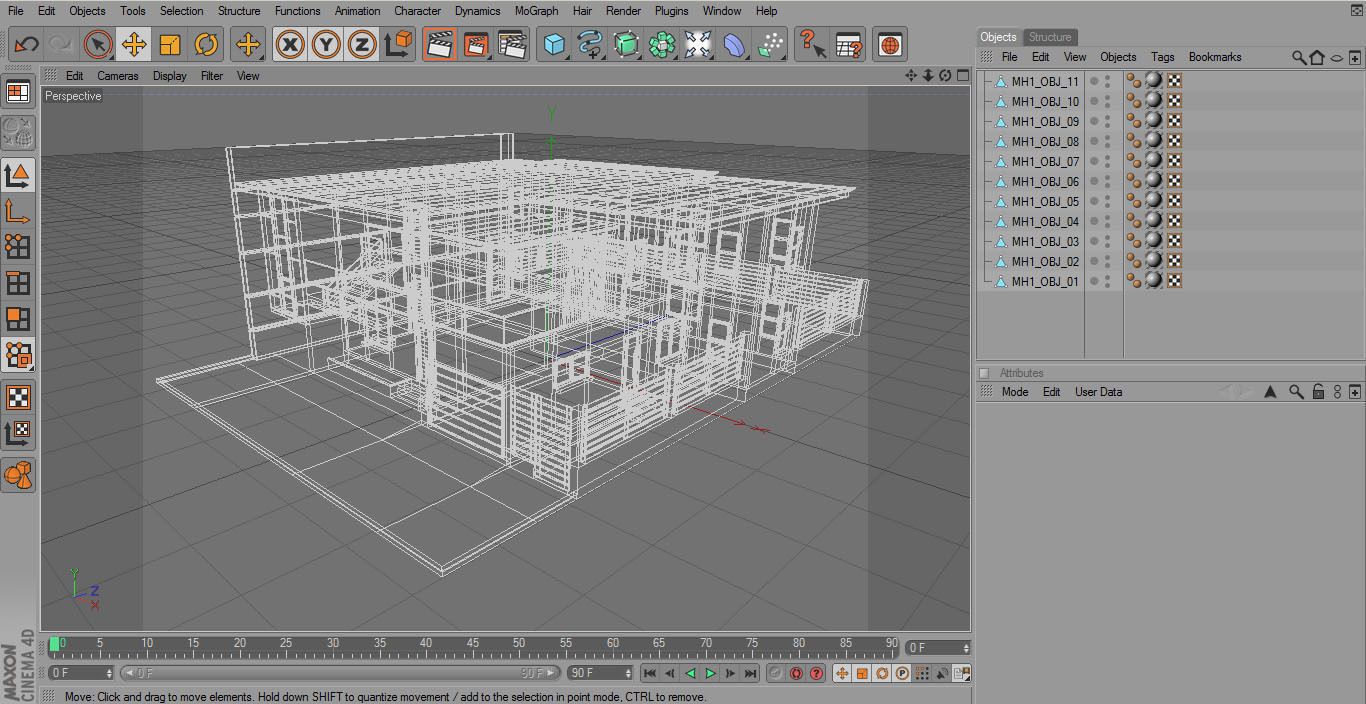Select Use Object Axis tool in sidebar
The height and width of the screenshot is (704, 1366).
18,211
